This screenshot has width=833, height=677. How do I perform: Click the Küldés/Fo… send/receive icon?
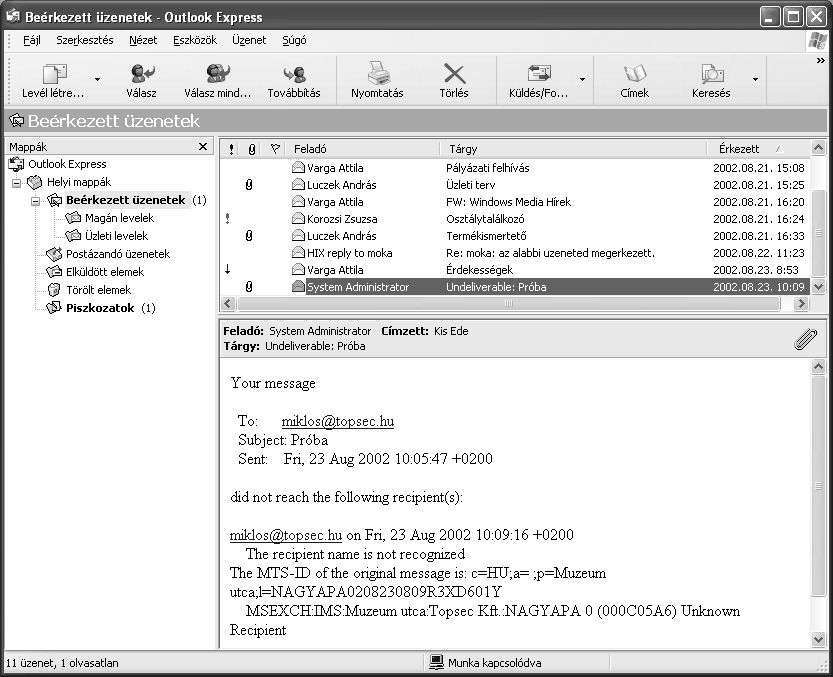pyautogui.click(x=539, y=74)
